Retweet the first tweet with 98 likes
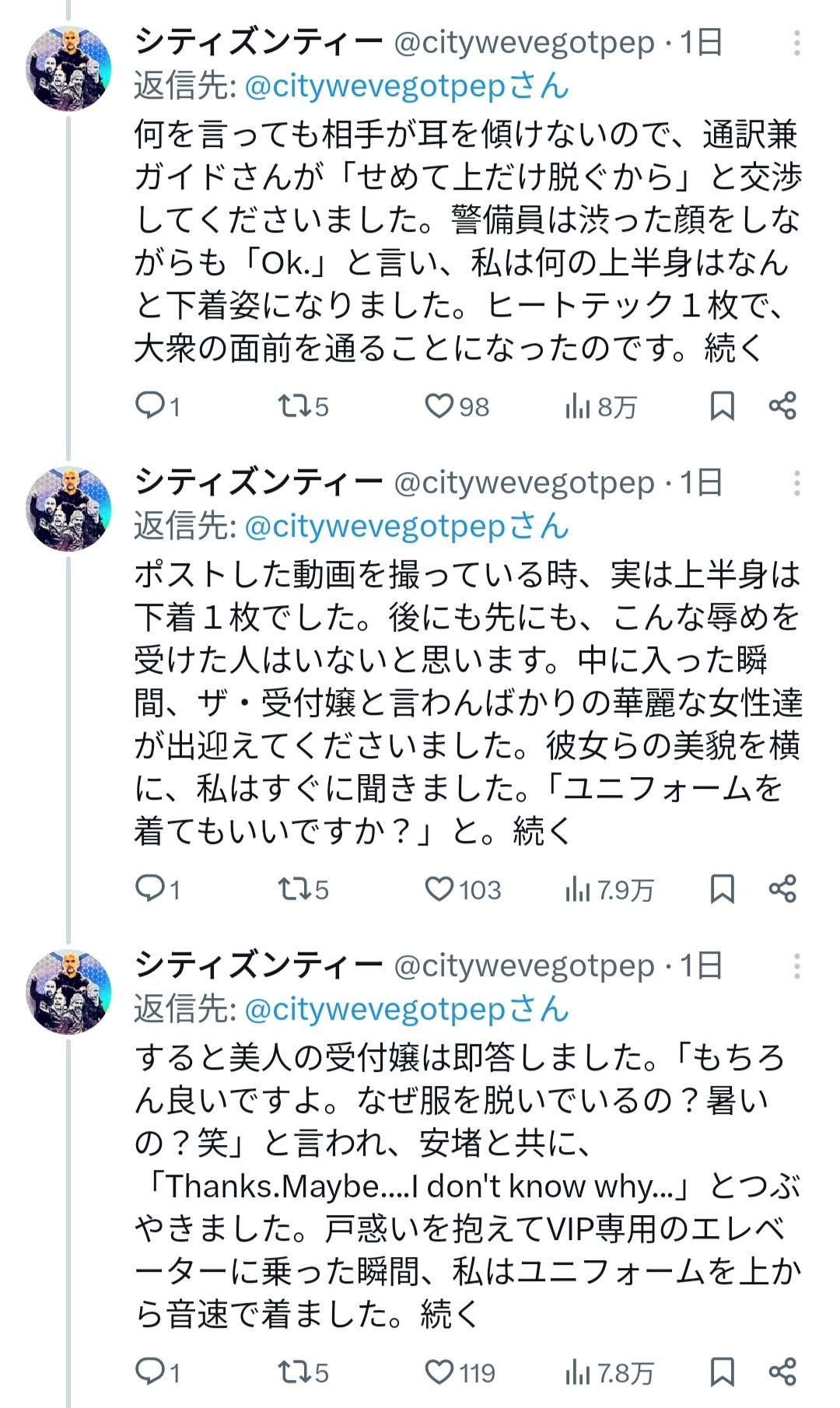This screenshot has height=1408, width=840. click(292, 406)
